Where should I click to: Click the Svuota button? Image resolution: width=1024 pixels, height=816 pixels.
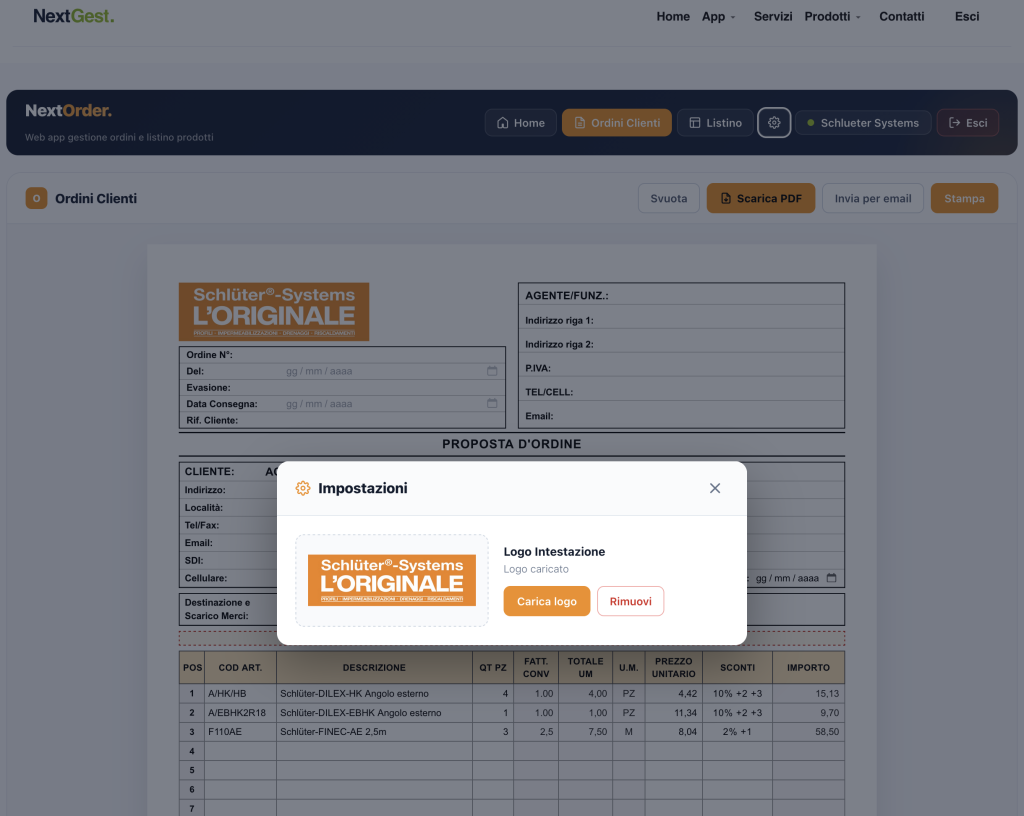[669, 198]
